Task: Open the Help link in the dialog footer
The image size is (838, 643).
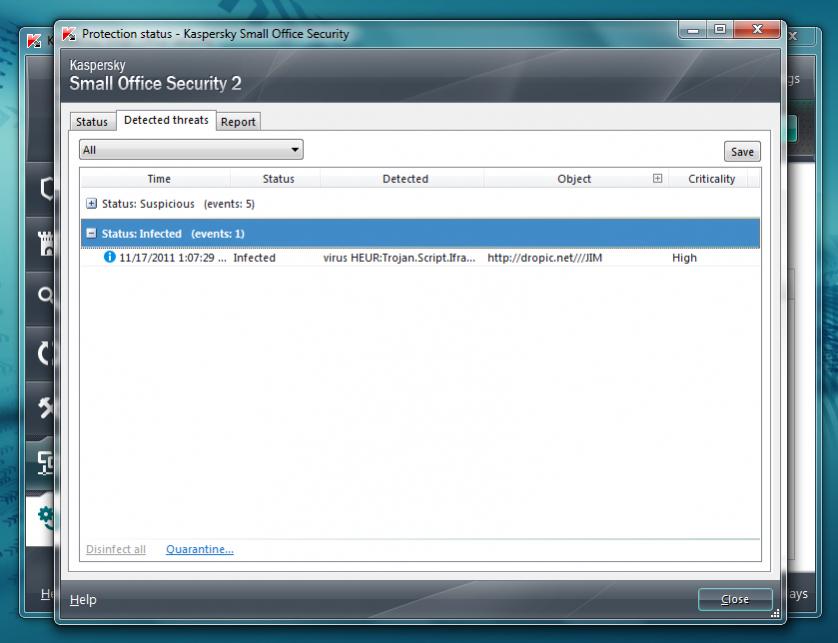Action: click(x=83, y=600)
